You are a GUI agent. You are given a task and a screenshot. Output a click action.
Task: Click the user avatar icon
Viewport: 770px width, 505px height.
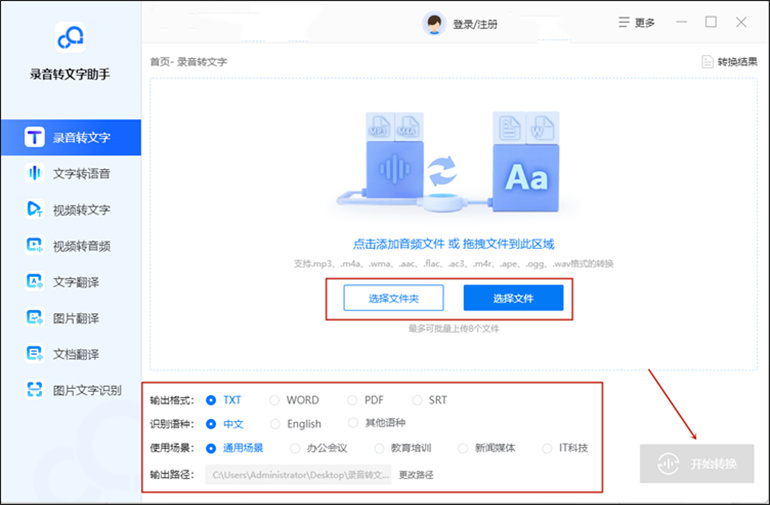434,23
